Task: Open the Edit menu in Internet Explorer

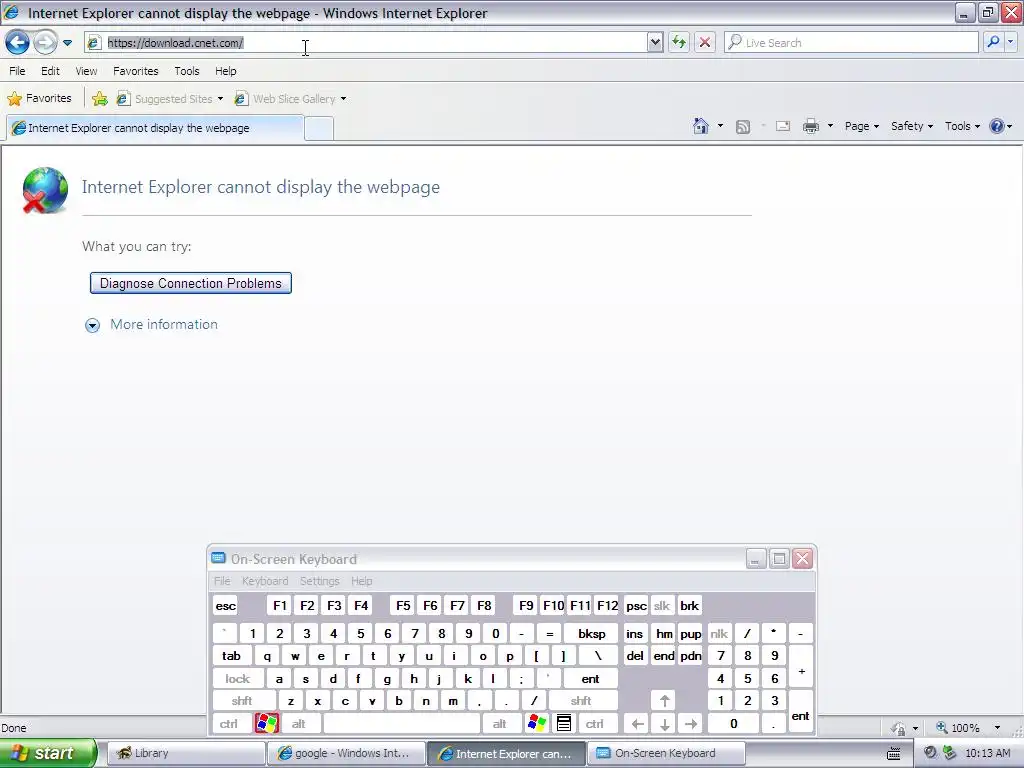Action: [50, 71]
